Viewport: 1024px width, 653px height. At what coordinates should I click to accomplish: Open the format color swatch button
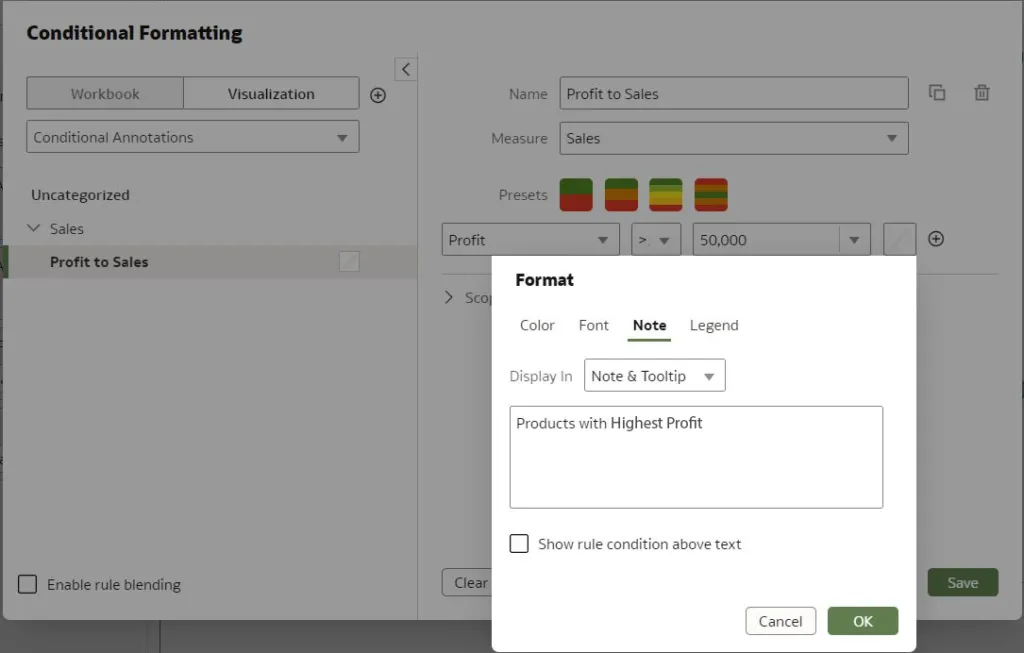tap(900, 240)
